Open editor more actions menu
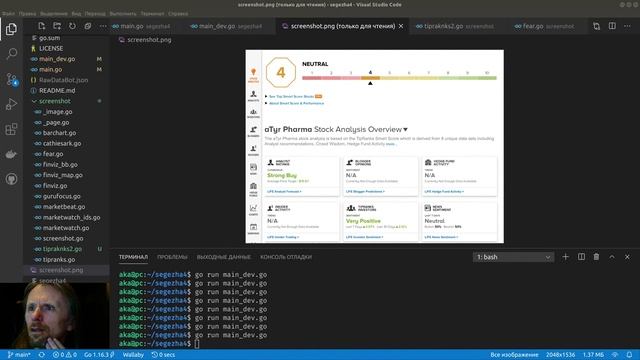 pyautogui.click(x=627, y=26)
